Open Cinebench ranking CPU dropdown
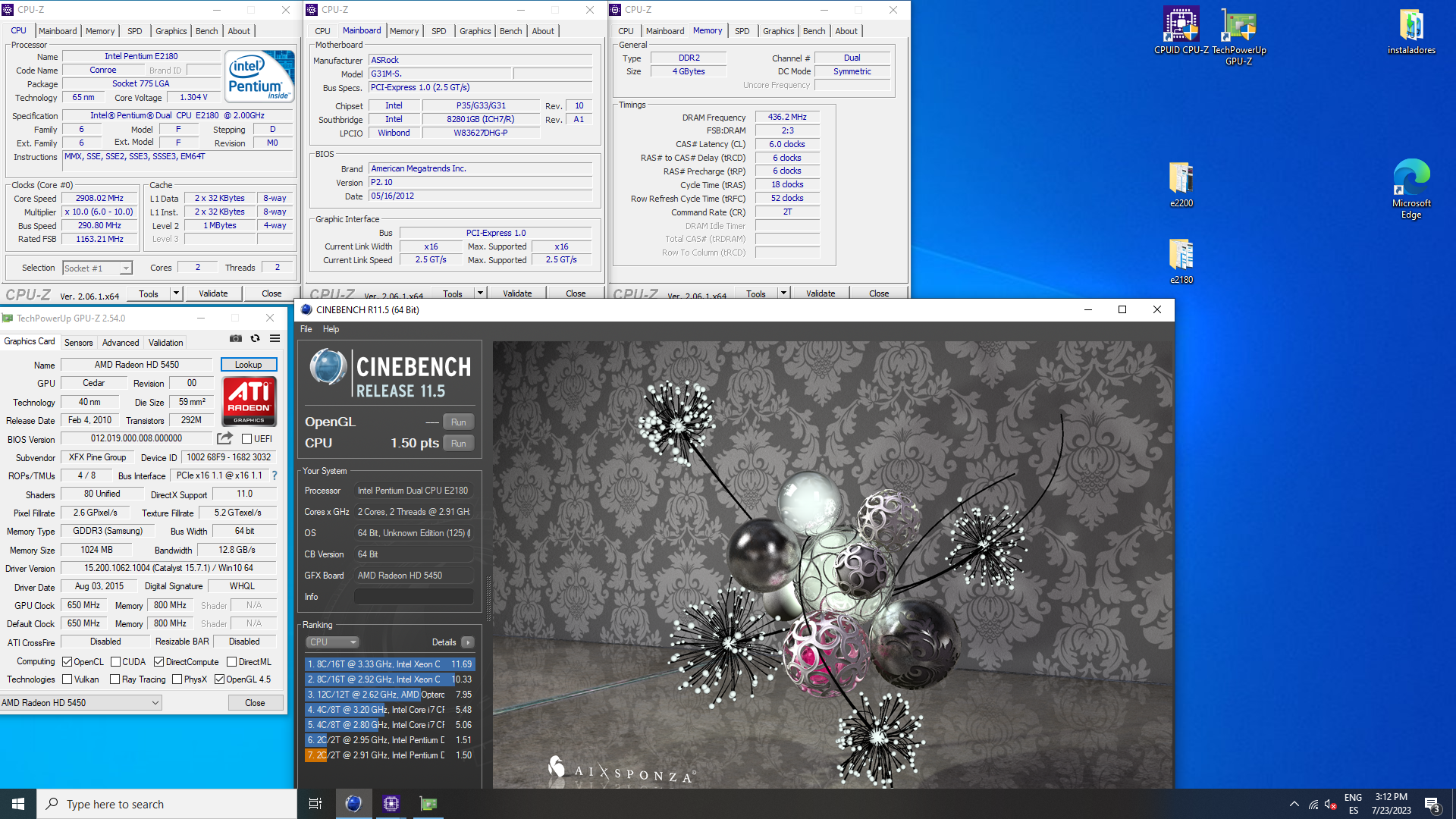Screen dimensions: 1456x819 (x=332, y=642)
